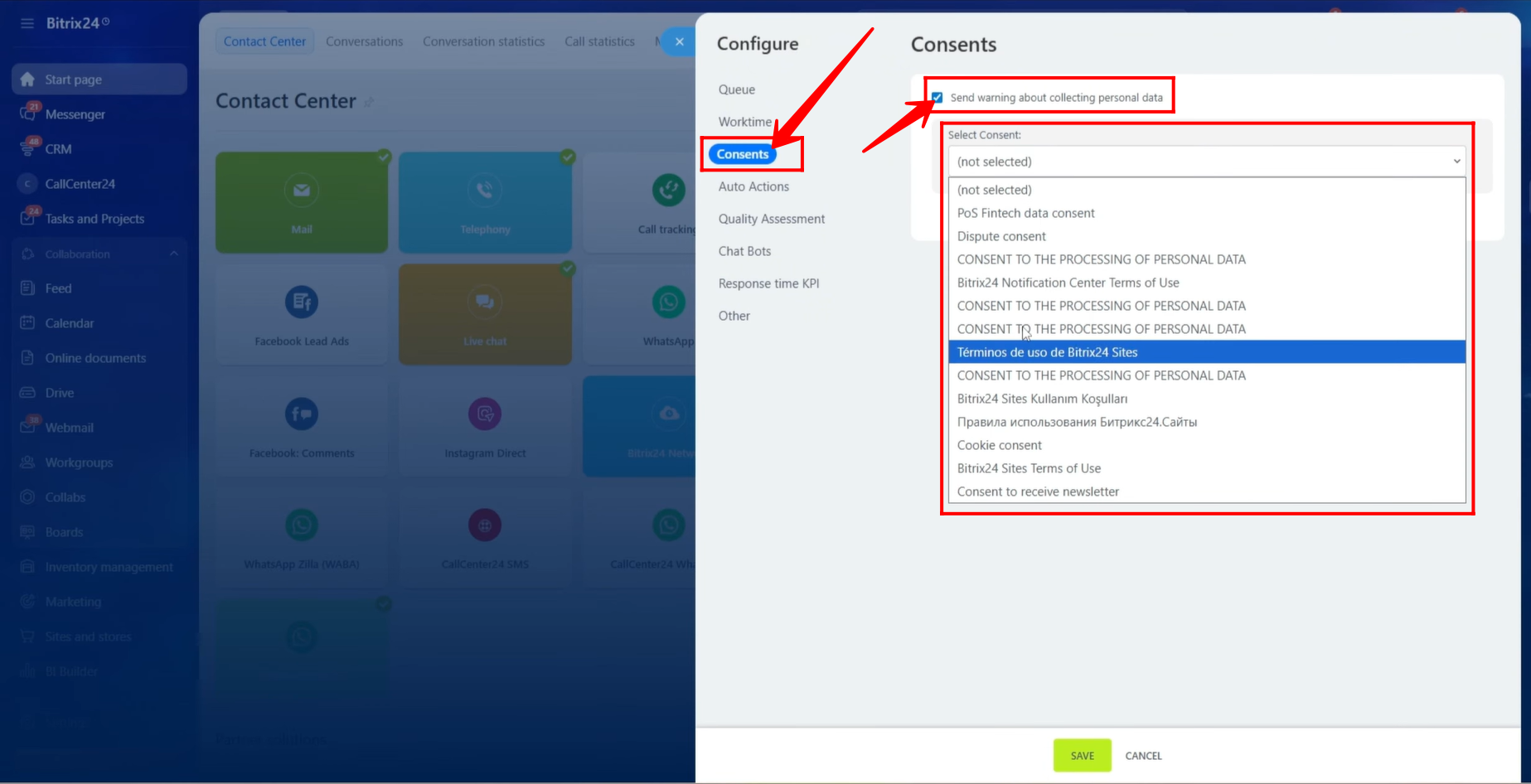Open the Live chat channel tile
Screen dimensions: 1531x784
coord(485,314)
